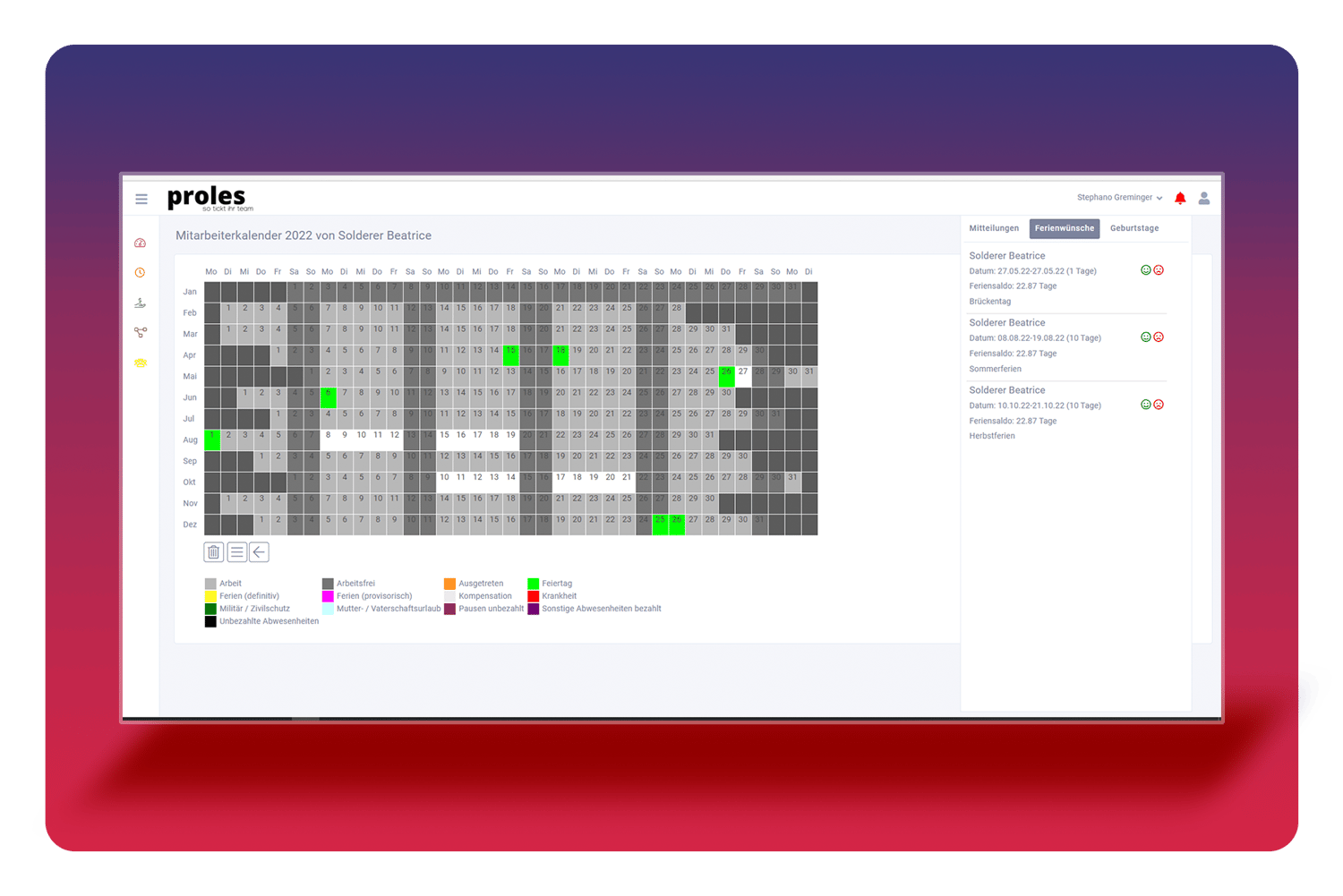This screenshot has height=896, width=1343.
Task: Open the hand-with-money sidebar icon
Action: [x=141, y=303]
